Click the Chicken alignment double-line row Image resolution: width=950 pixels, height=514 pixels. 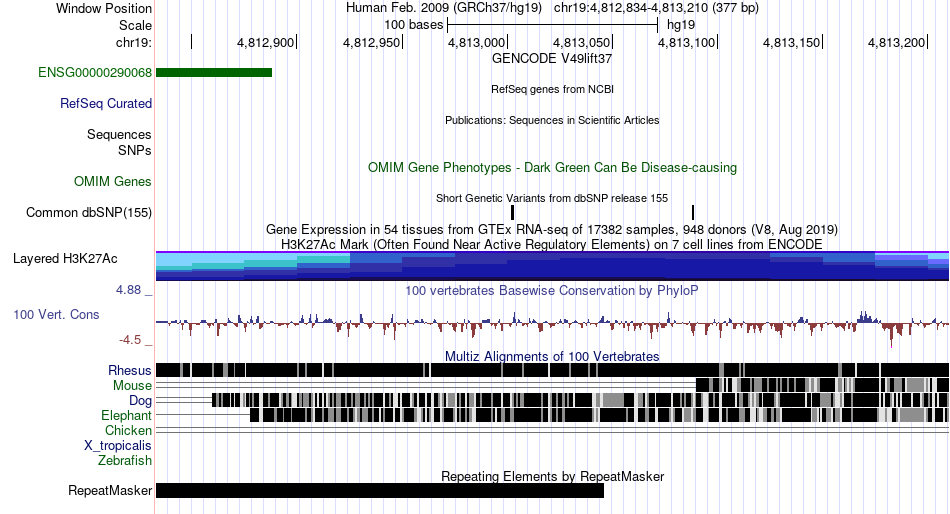click(x=552, y=430)
